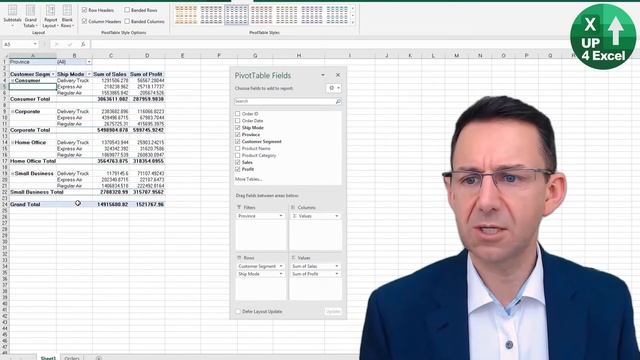The width and height of the screenshot is (640, 360).
Task: Apply the sixth purple PivotTable style
Action: point(312,15)
